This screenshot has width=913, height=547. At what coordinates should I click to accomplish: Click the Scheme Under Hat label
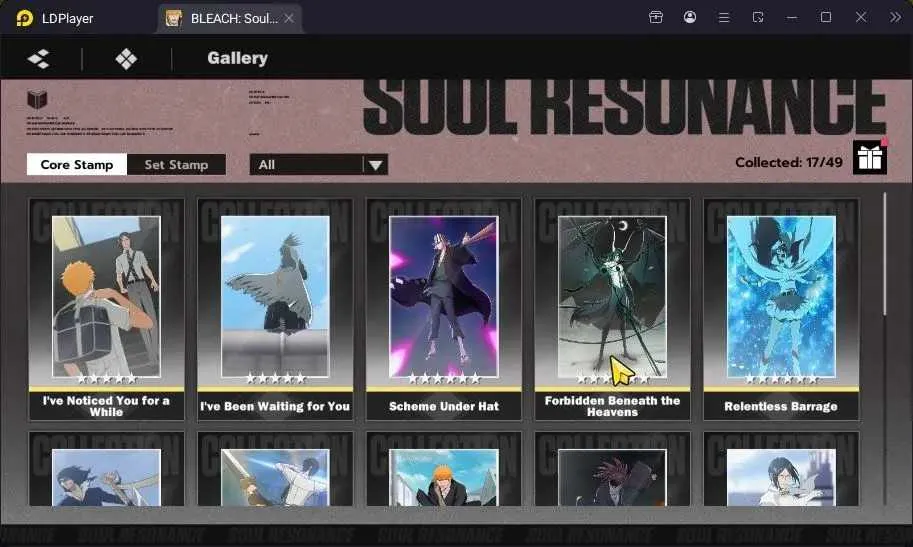tap(444, 406)
